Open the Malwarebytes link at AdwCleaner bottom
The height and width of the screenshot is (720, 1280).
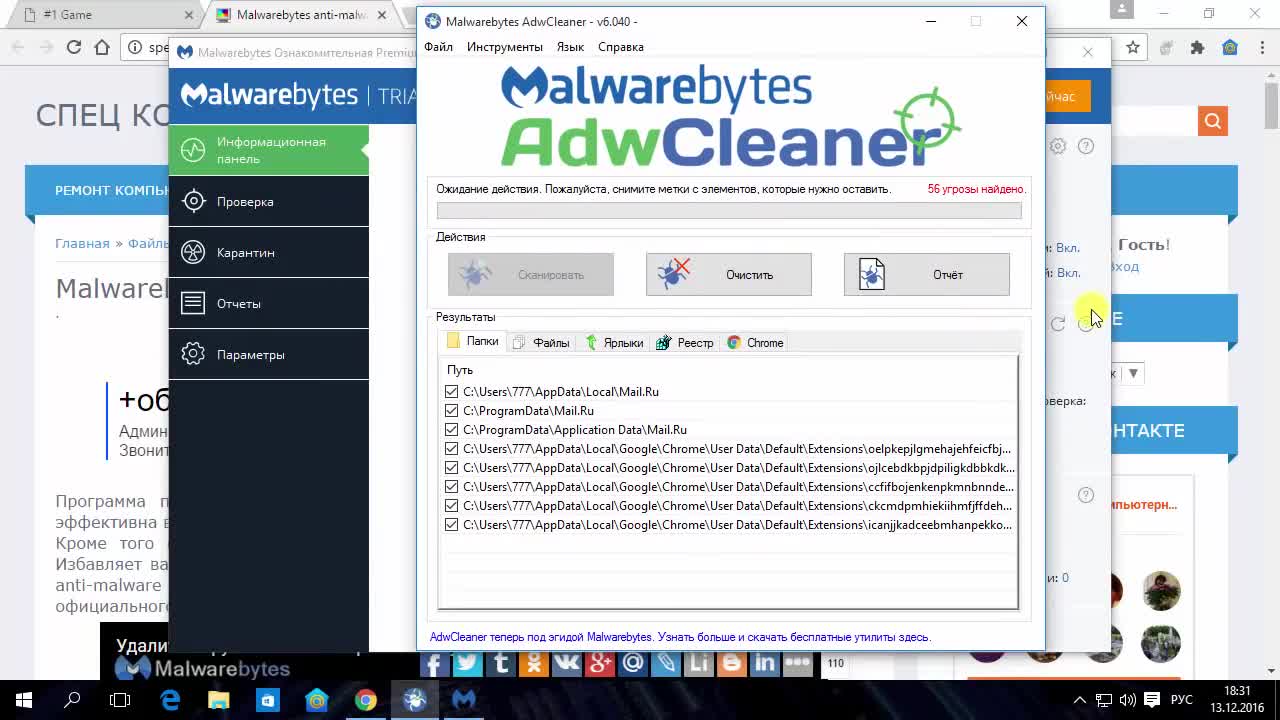[x=680, y=637]
